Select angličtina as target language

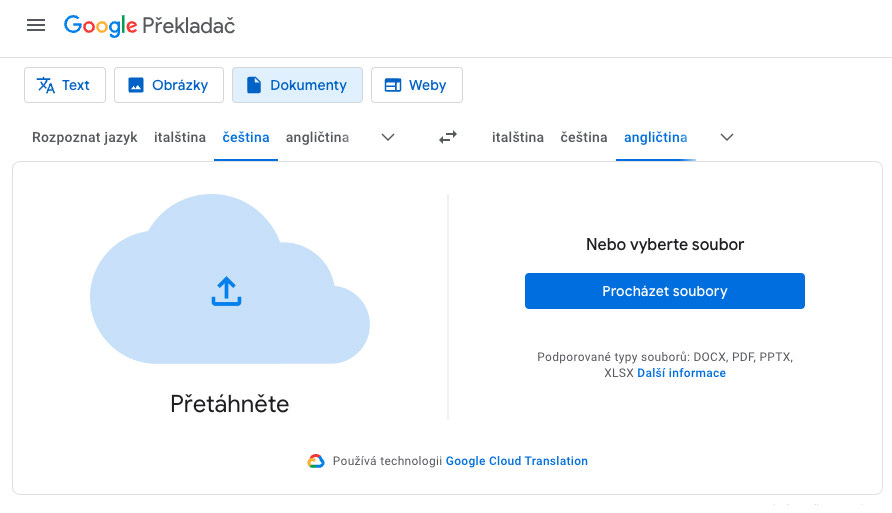coord(655,137)
